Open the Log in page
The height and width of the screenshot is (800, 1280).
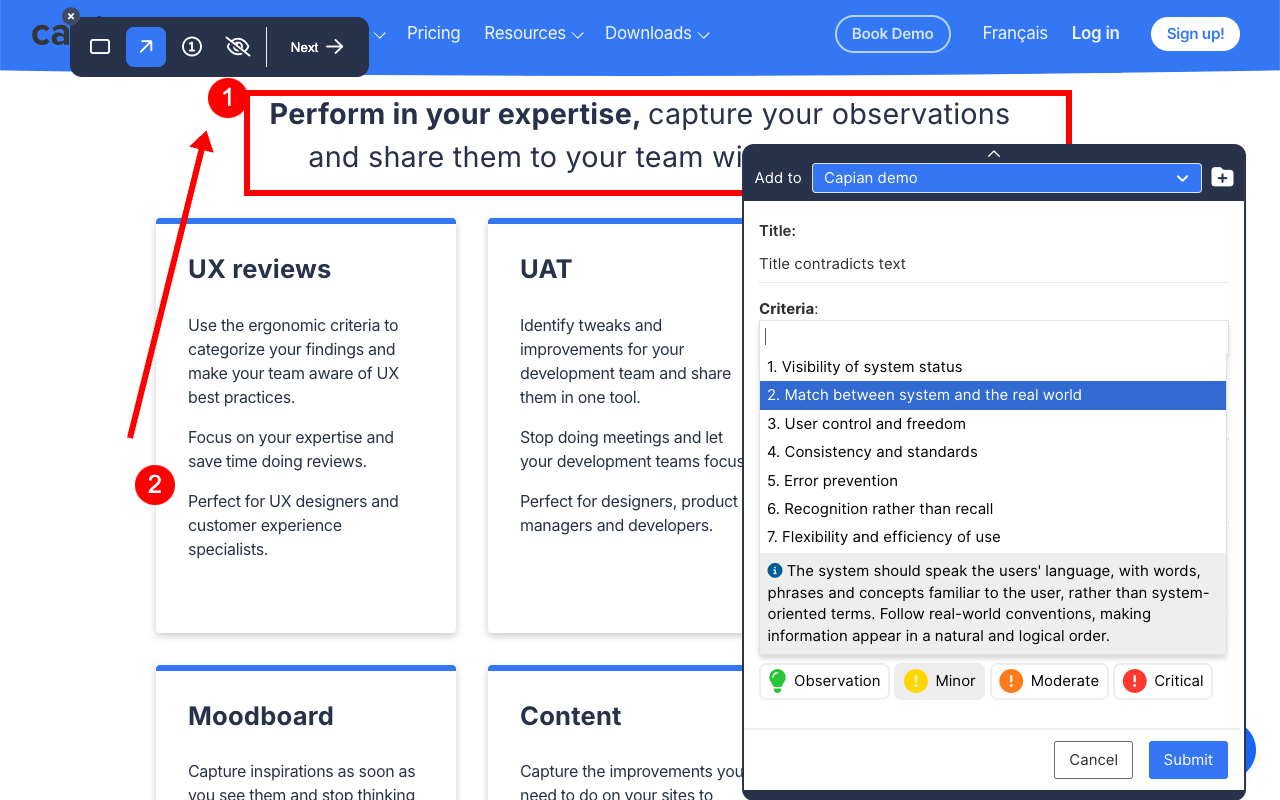(x=1095, y=33)
